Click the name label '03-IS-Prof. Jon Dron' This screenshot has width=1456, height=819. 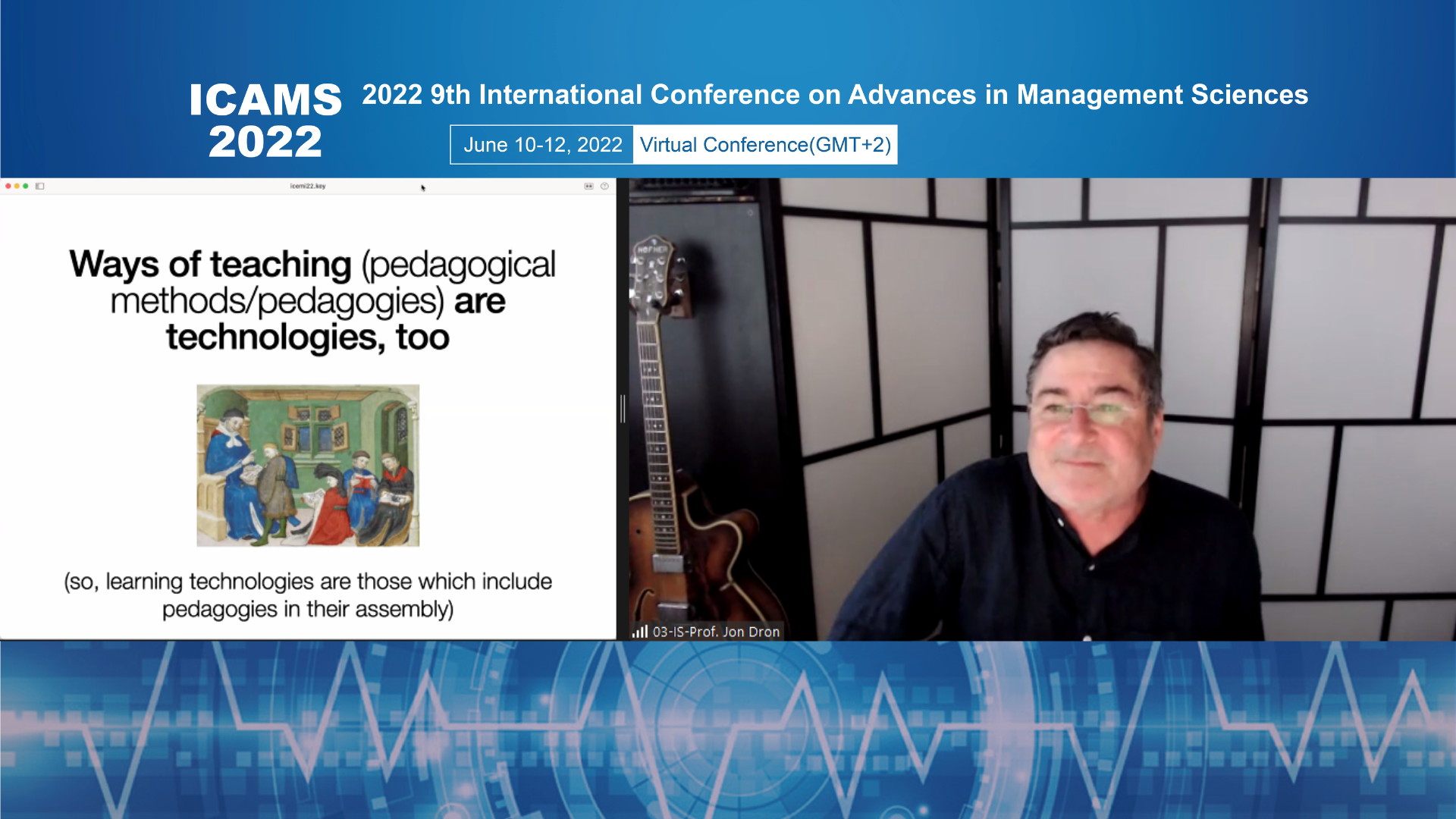716,632
